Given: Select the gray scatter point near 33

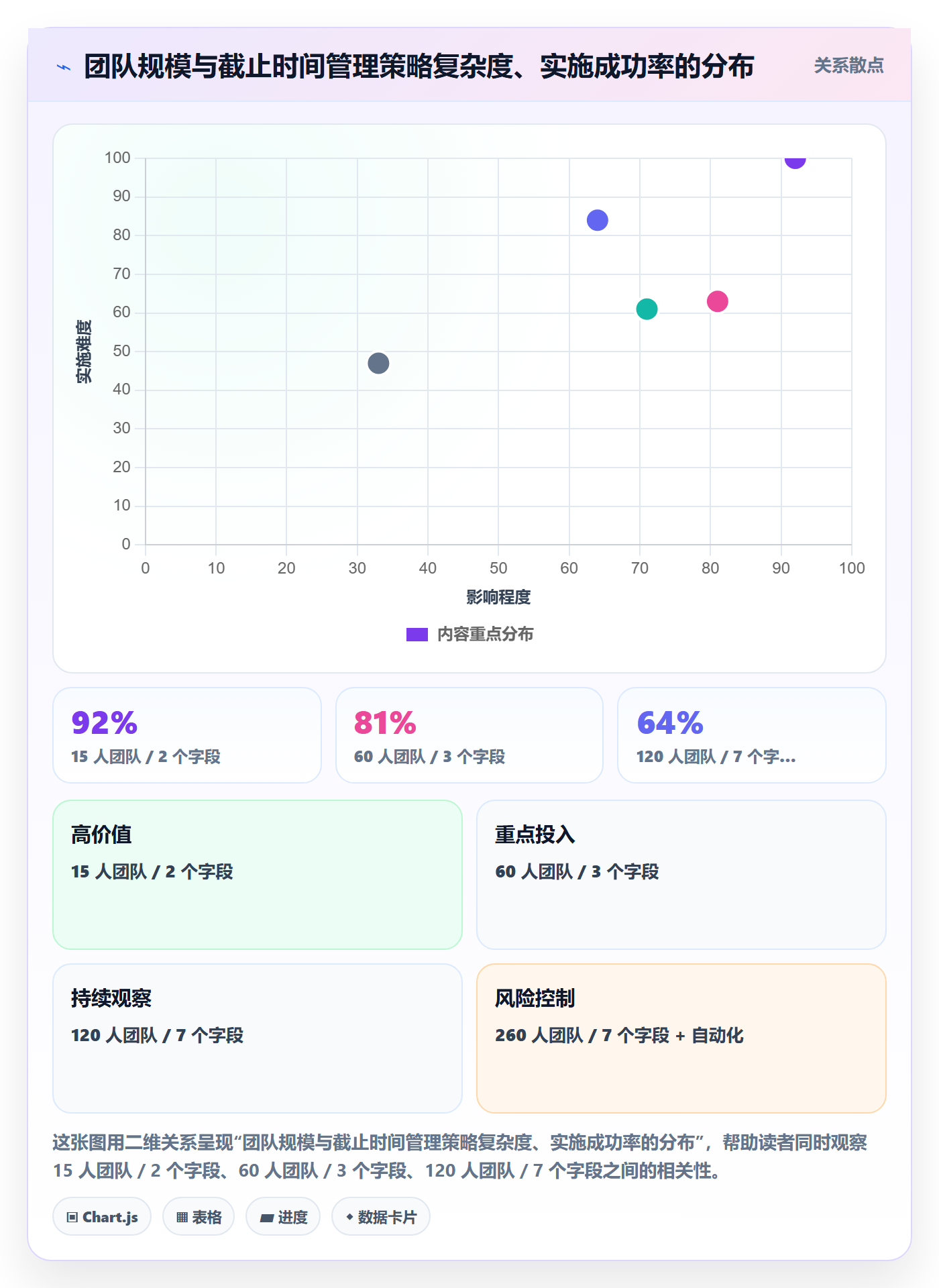Looking at the screenshot, I should [378, 364].
